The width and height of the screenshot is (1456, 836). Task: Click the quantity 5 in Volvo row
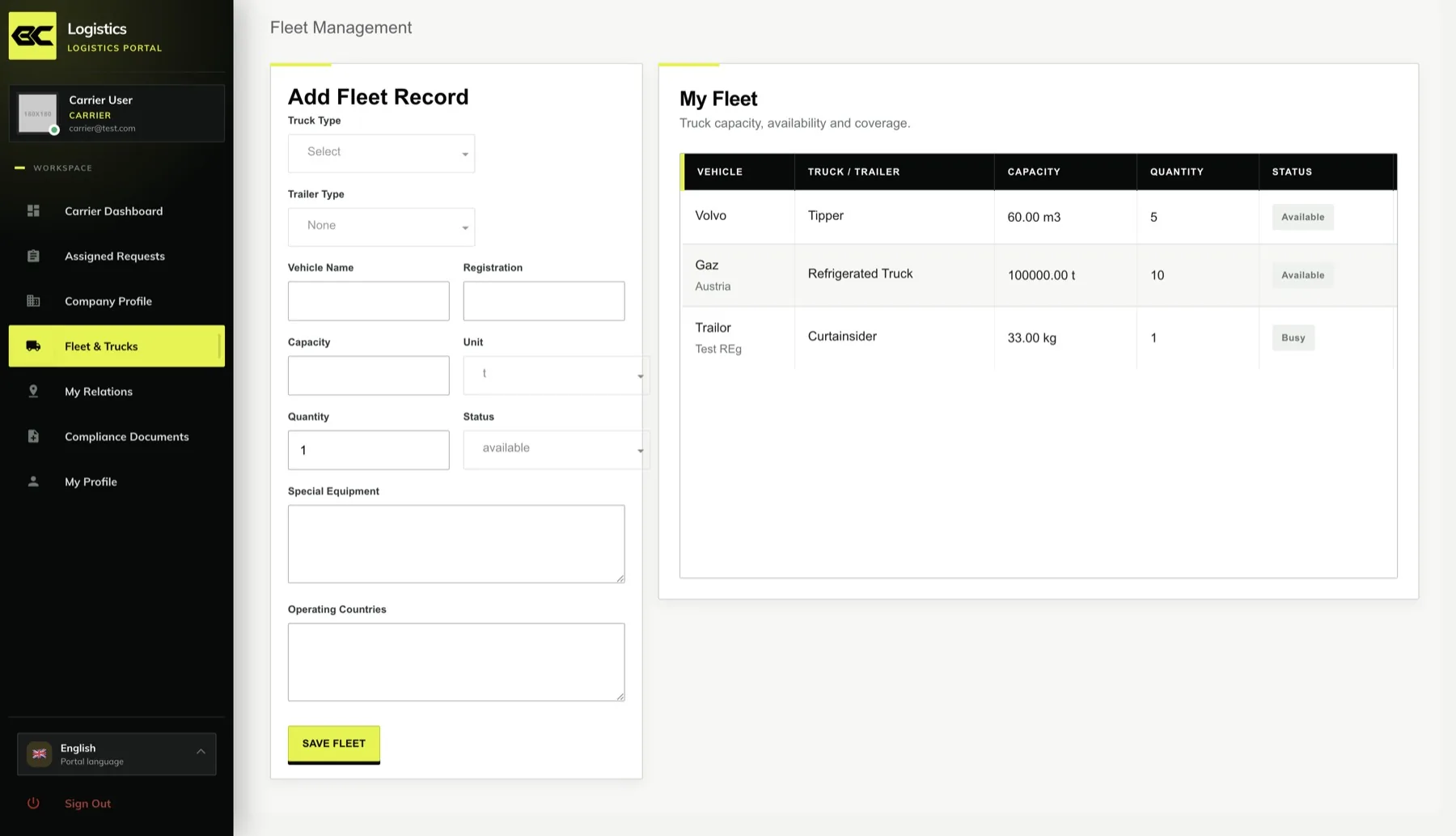click(1153, 217)
